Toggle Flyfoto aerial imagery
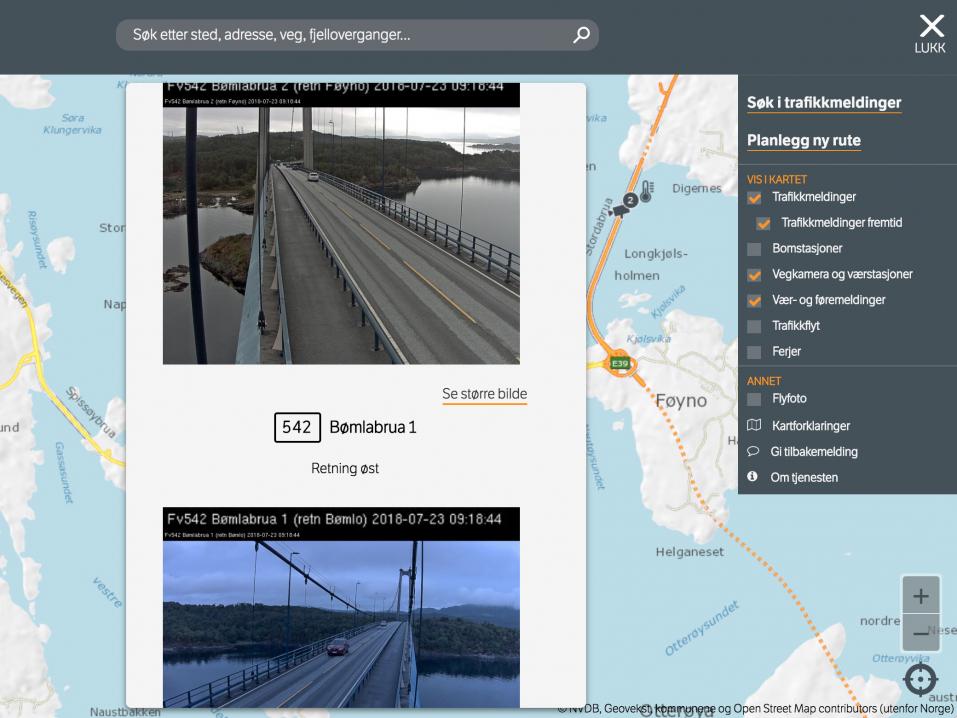 [x=755, y=399]
